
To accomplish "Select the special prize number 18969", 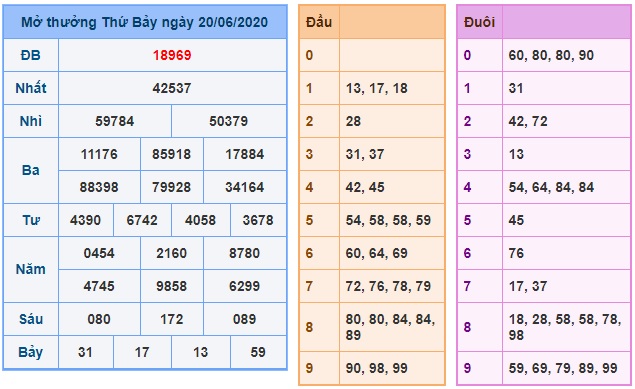I will pyautogui.click(x=172, y=55).
